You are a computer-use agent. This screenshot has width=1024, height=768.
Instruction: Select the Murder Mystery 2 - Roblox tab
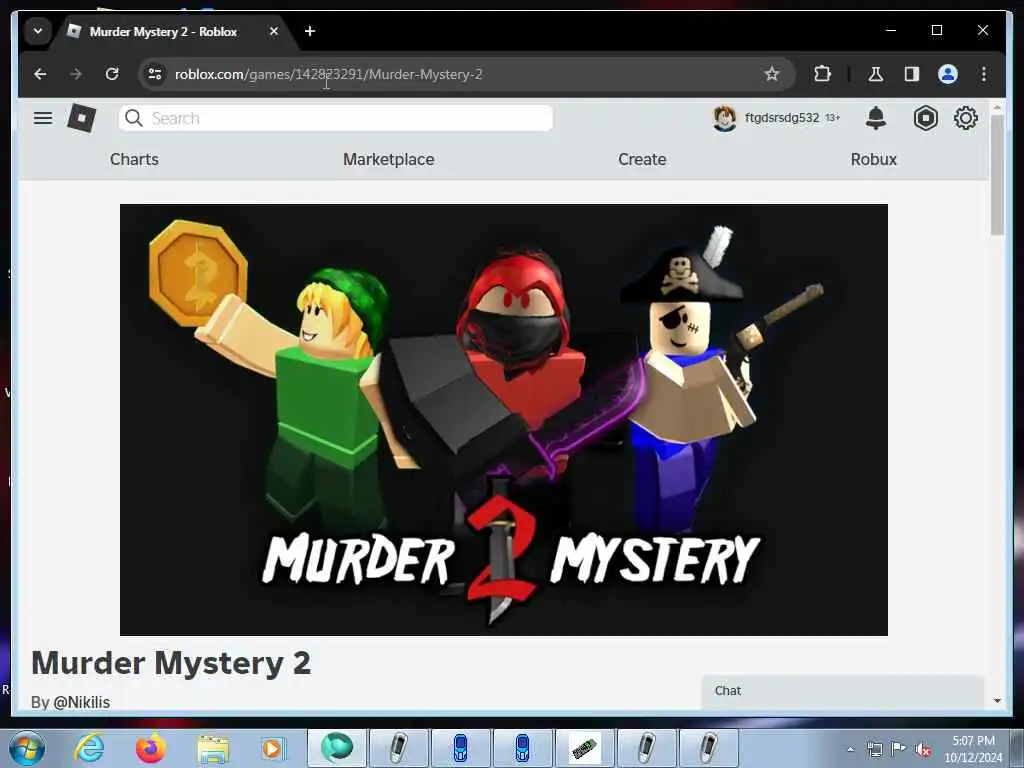click(x=163, y=31)
